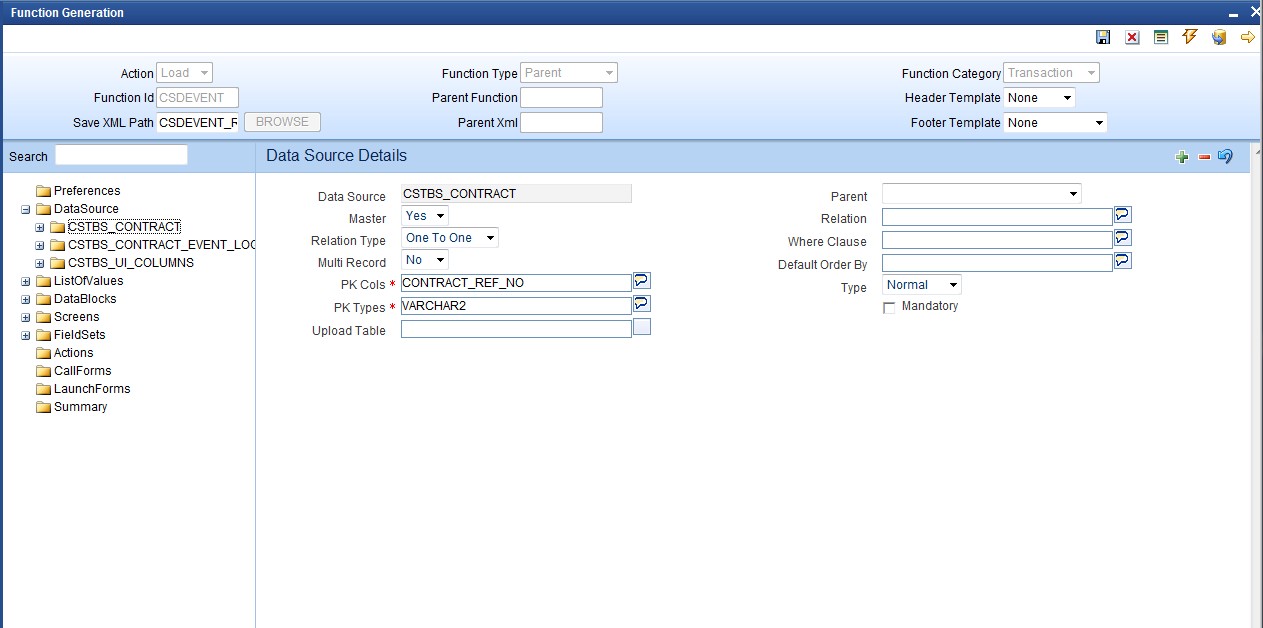This screenshot has width=1263, height=628.
Task: Collapse the DataSource tree node
Action: click(x=25, y=209)
